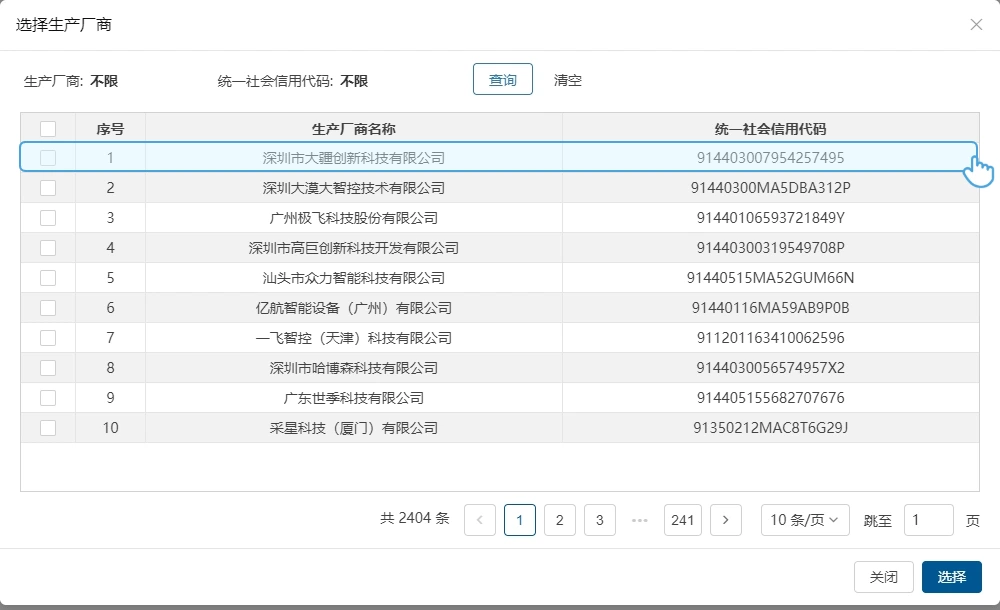Select page 1 in pagination
The image size is (1000, 610).
pos(520,520)
